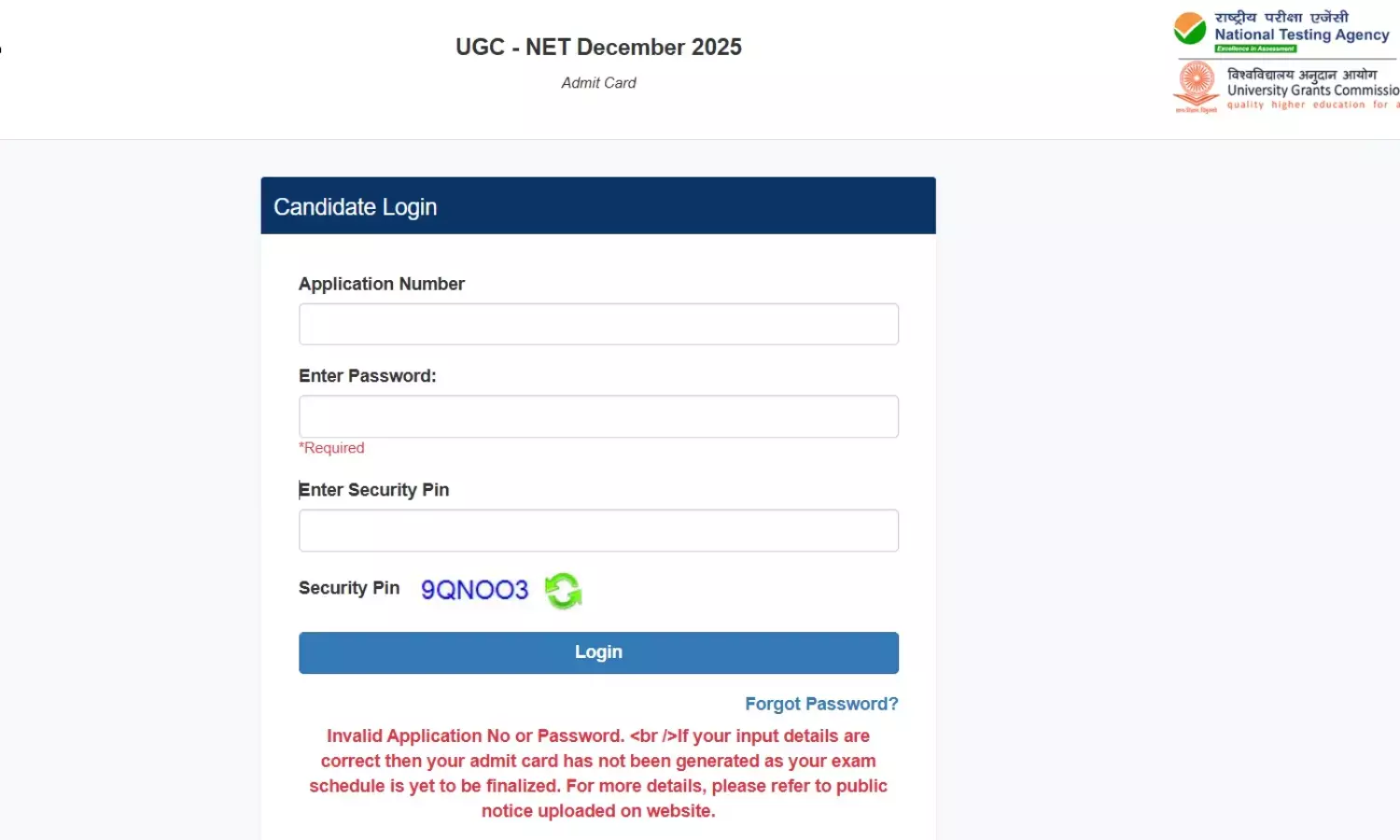Click the Login button
The image size is (1400, 840).
tap(598, 651)
